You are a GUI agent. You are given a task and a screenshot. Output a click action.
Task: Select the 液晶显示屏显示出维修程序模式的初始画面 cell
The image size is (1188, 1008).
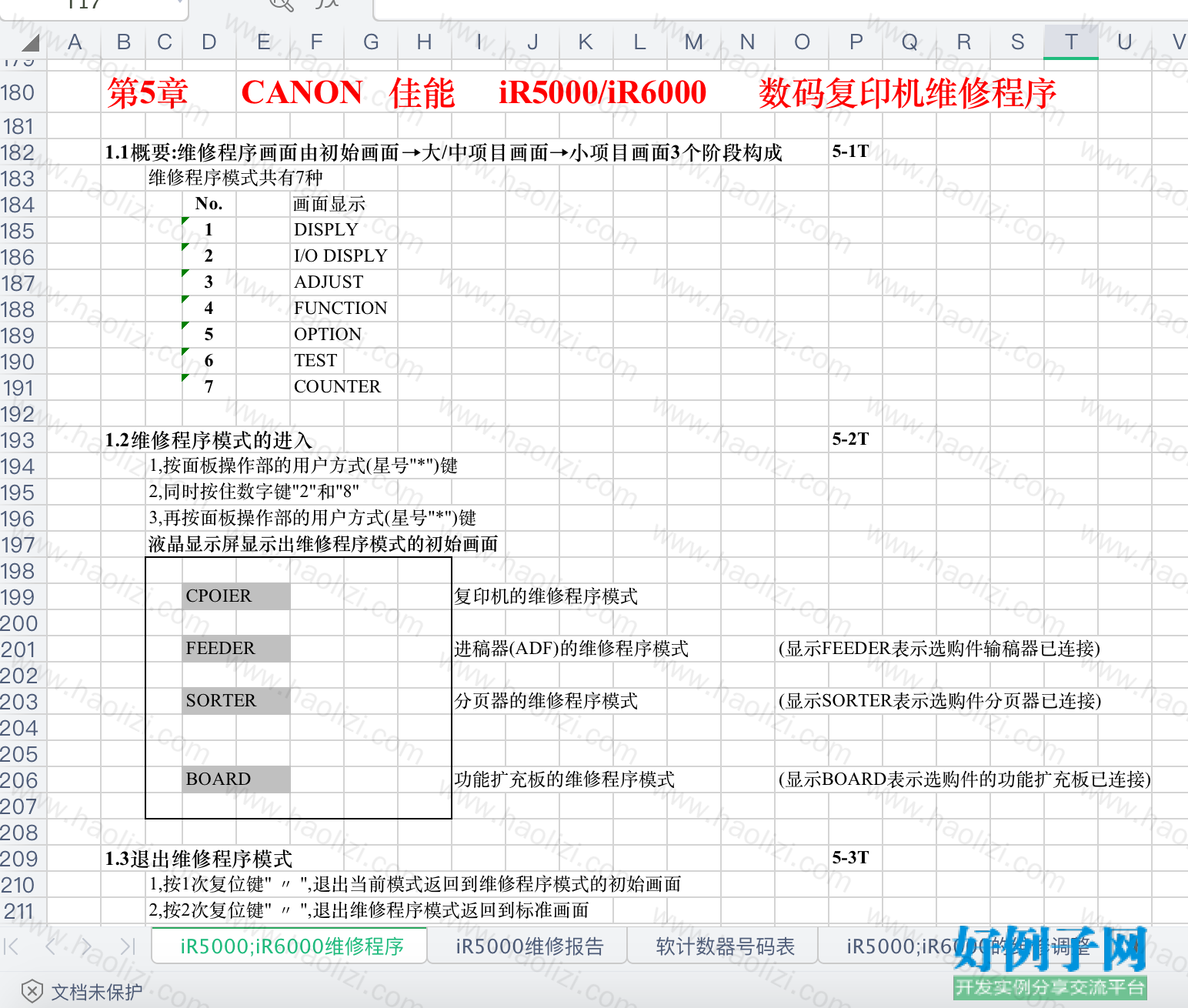tap(323, 544)
